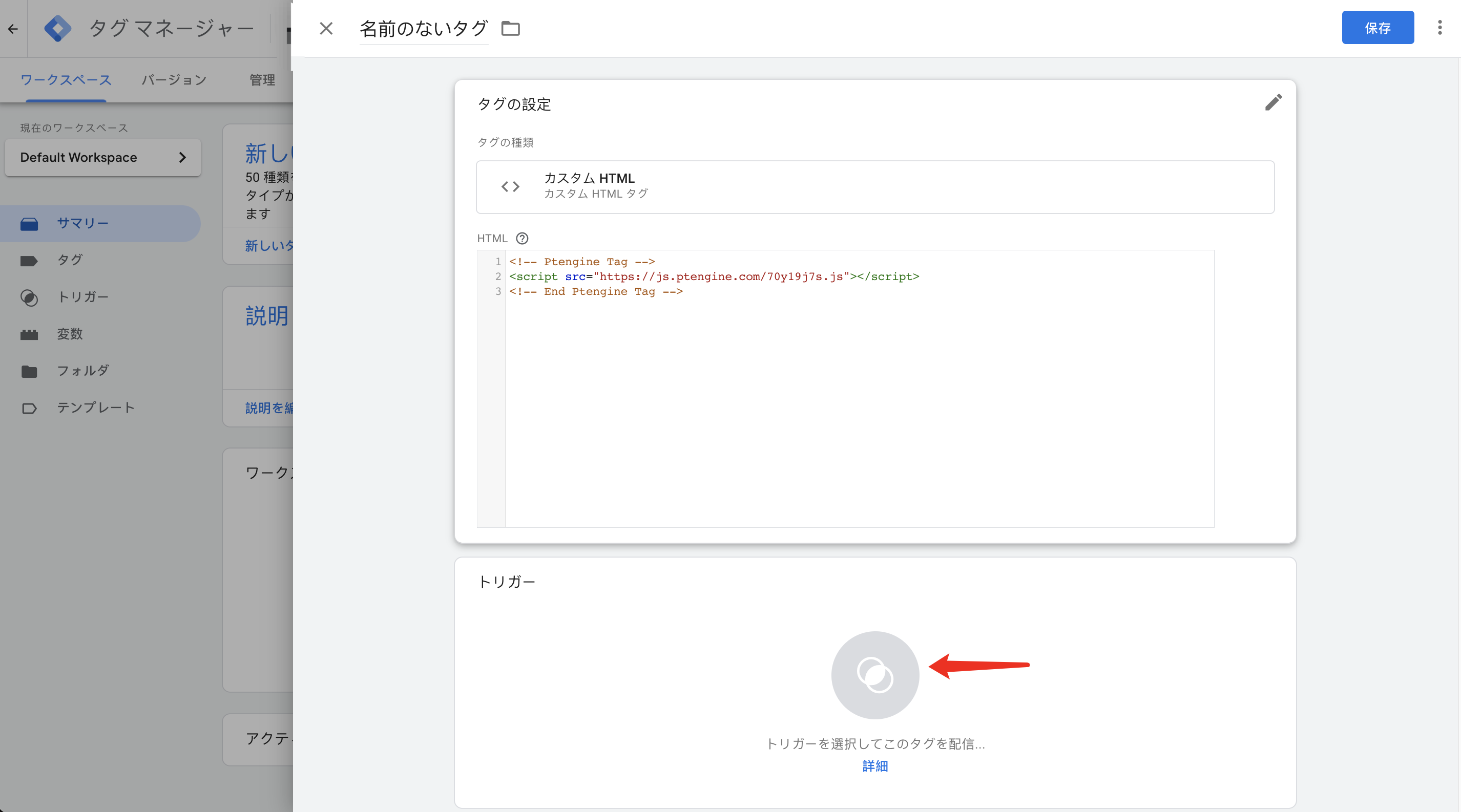This screenshot has width=1461, height=812.
Task: Click the テンプレート outline tag icon
Action: tap(29, 408)
